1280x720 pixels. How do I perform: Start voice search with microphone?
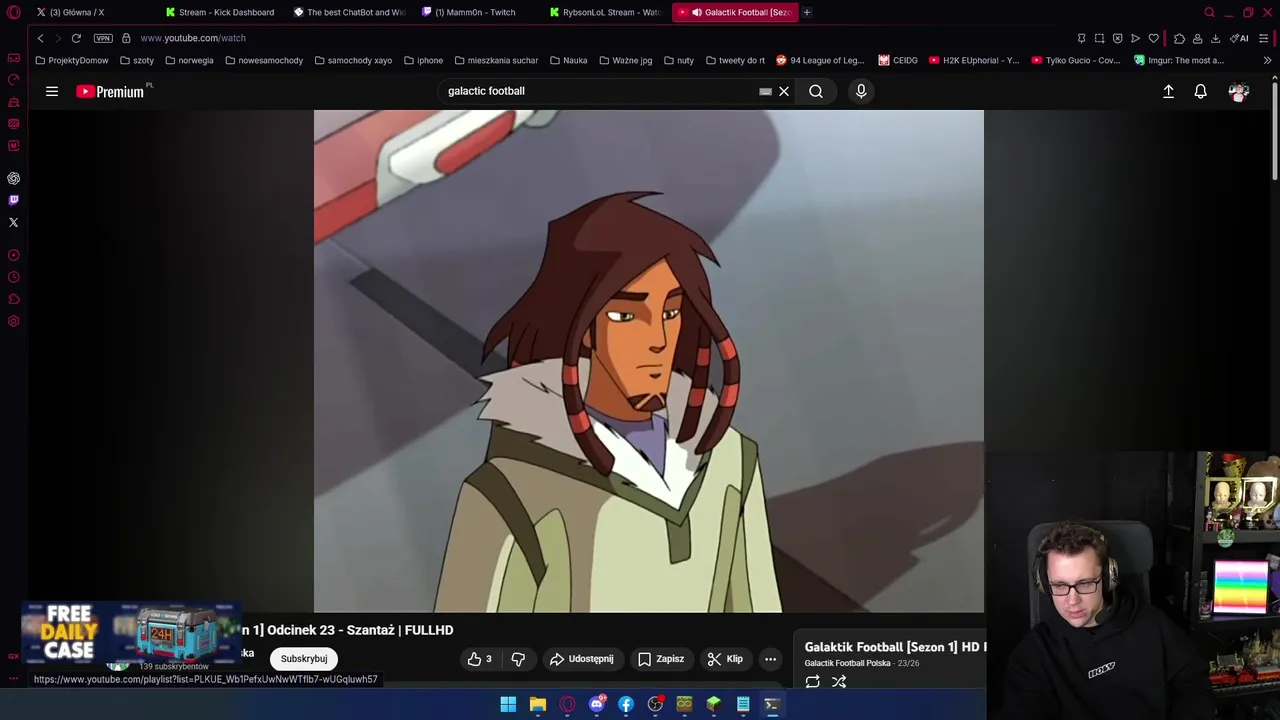861,91
